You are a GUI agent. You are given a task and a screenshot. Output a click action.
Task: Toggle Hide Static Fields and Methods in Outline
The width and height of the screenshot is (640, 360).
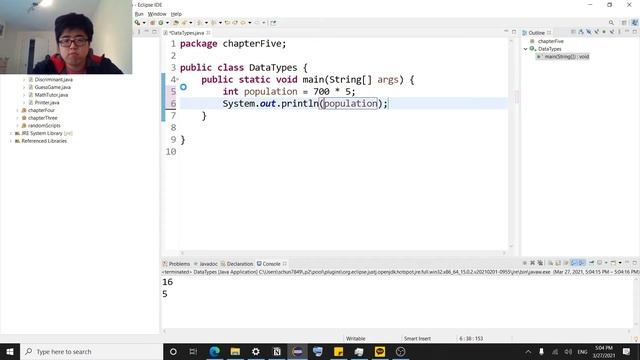pos(597,32)
